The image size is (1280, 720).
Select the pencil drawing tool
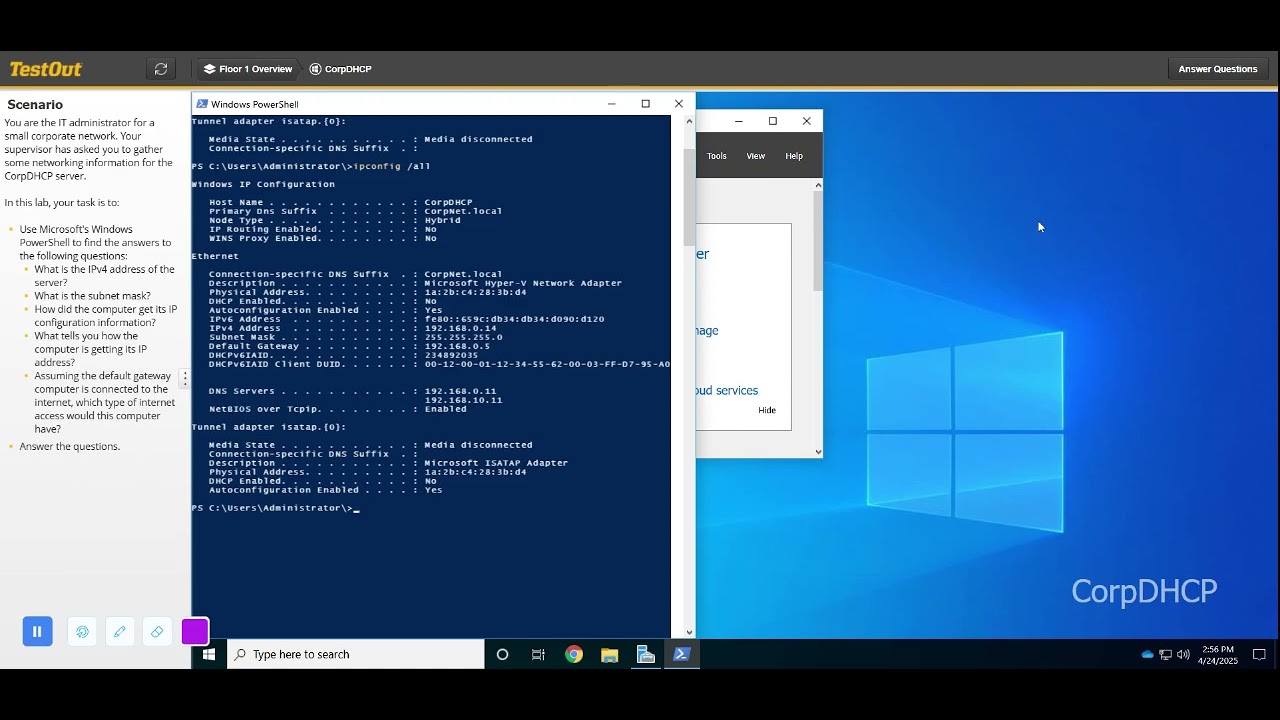pos(119,631)
